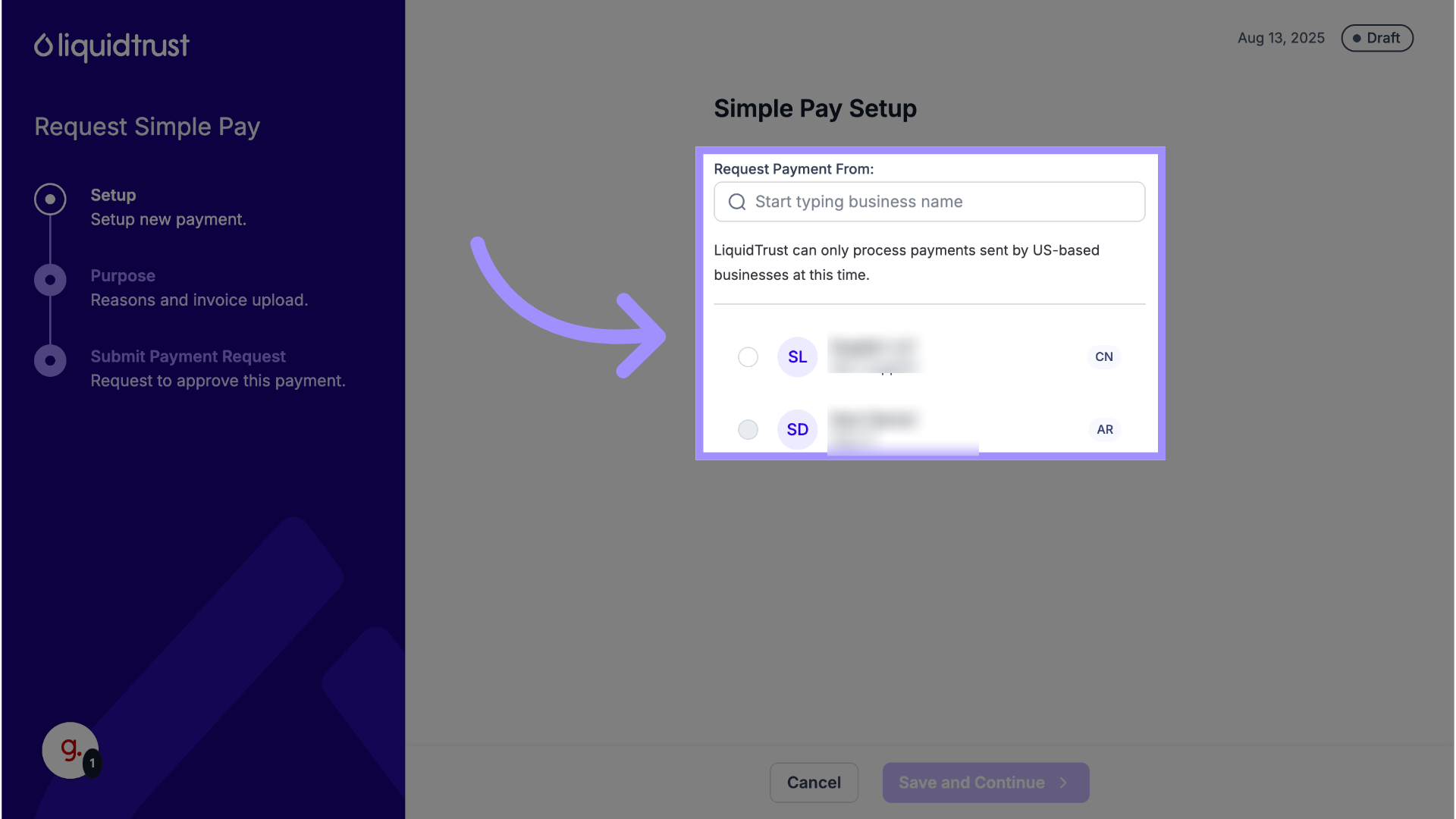Screen dimensions: 1456x819
Task: Click chevron arrow on Save and Continue
Action: pos(1063,783)
